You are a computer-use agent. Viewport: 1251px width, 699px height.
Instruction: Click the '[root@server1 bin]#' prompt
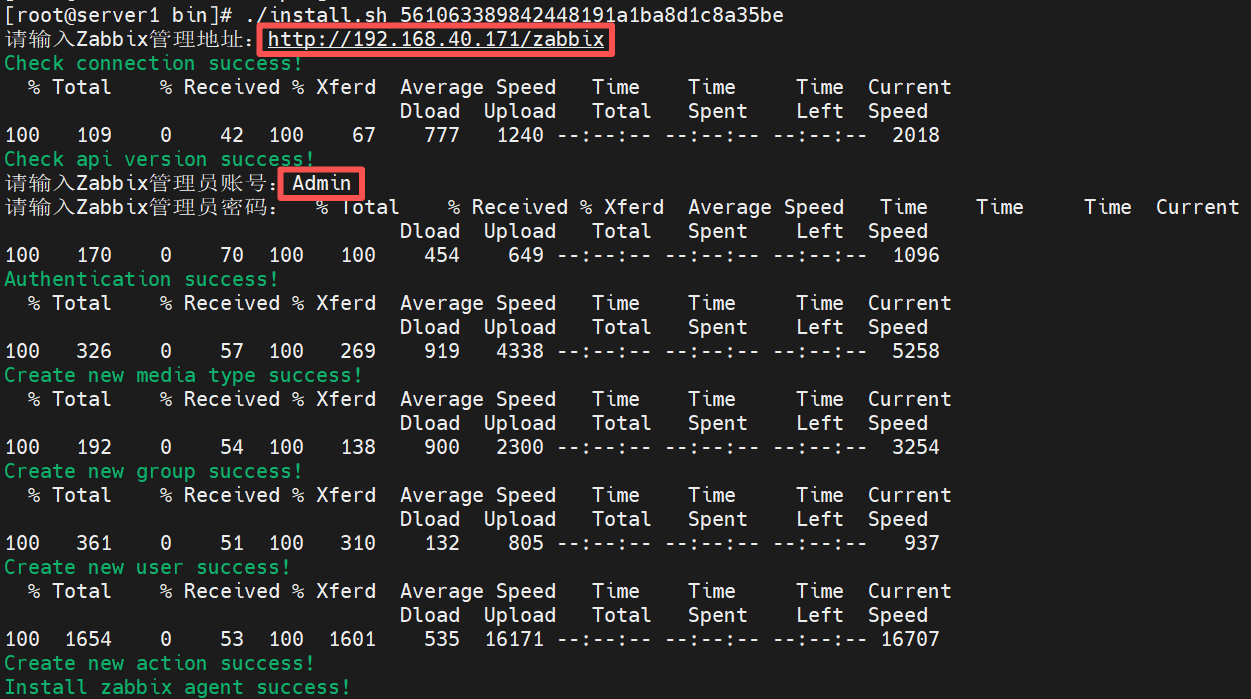point(119,15)
